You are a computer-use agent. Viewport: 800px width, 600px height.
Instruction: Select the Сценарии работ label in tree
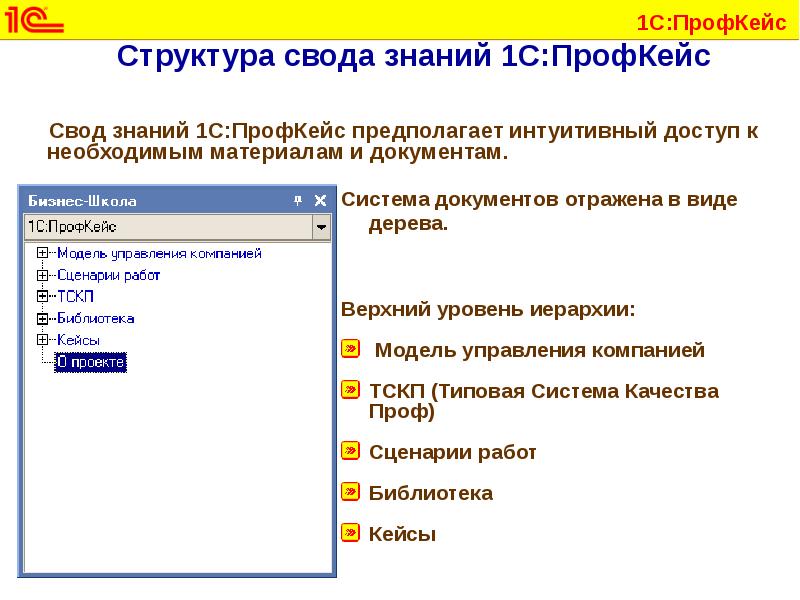108,275
